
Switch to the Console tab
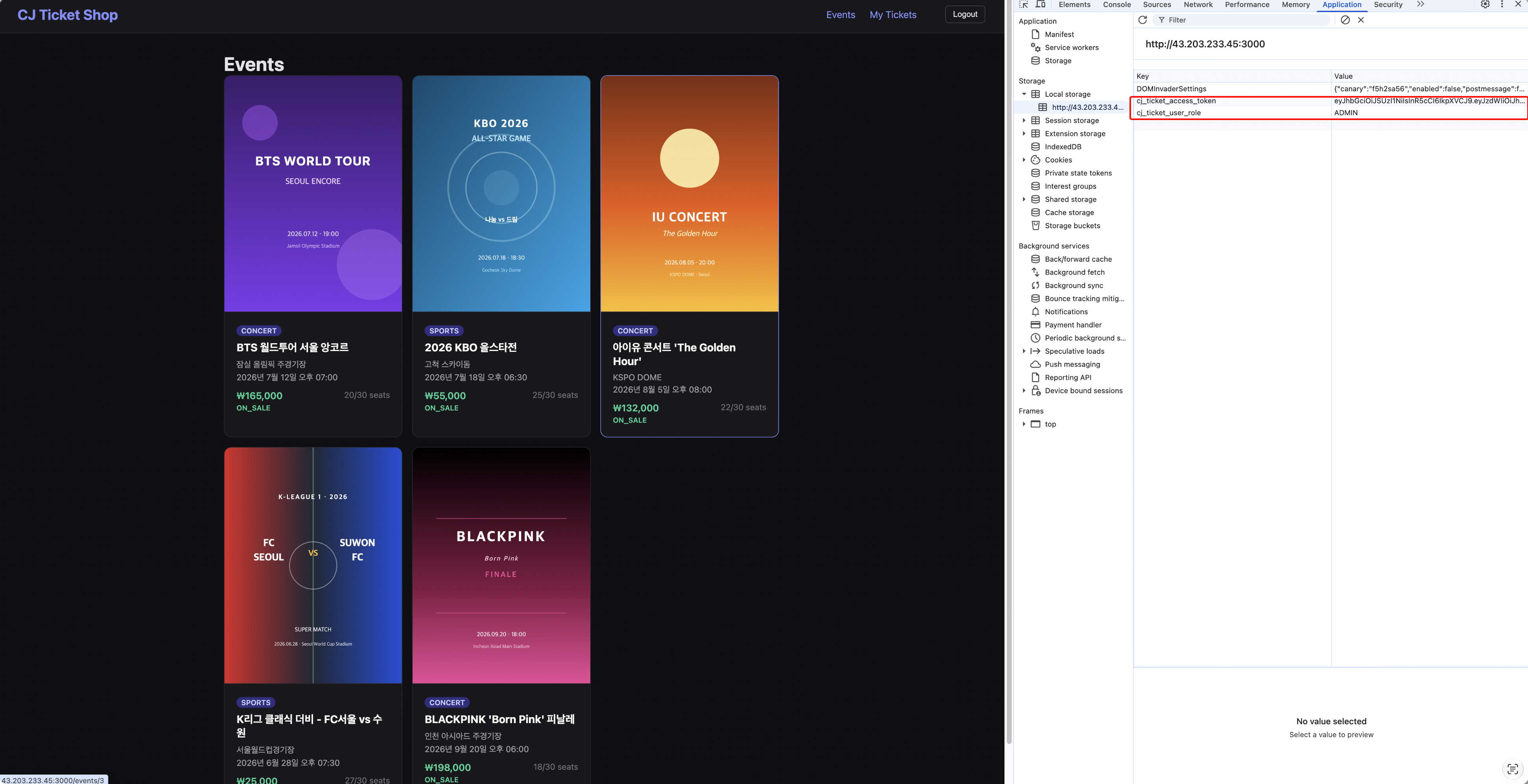tap(1117, 5)
